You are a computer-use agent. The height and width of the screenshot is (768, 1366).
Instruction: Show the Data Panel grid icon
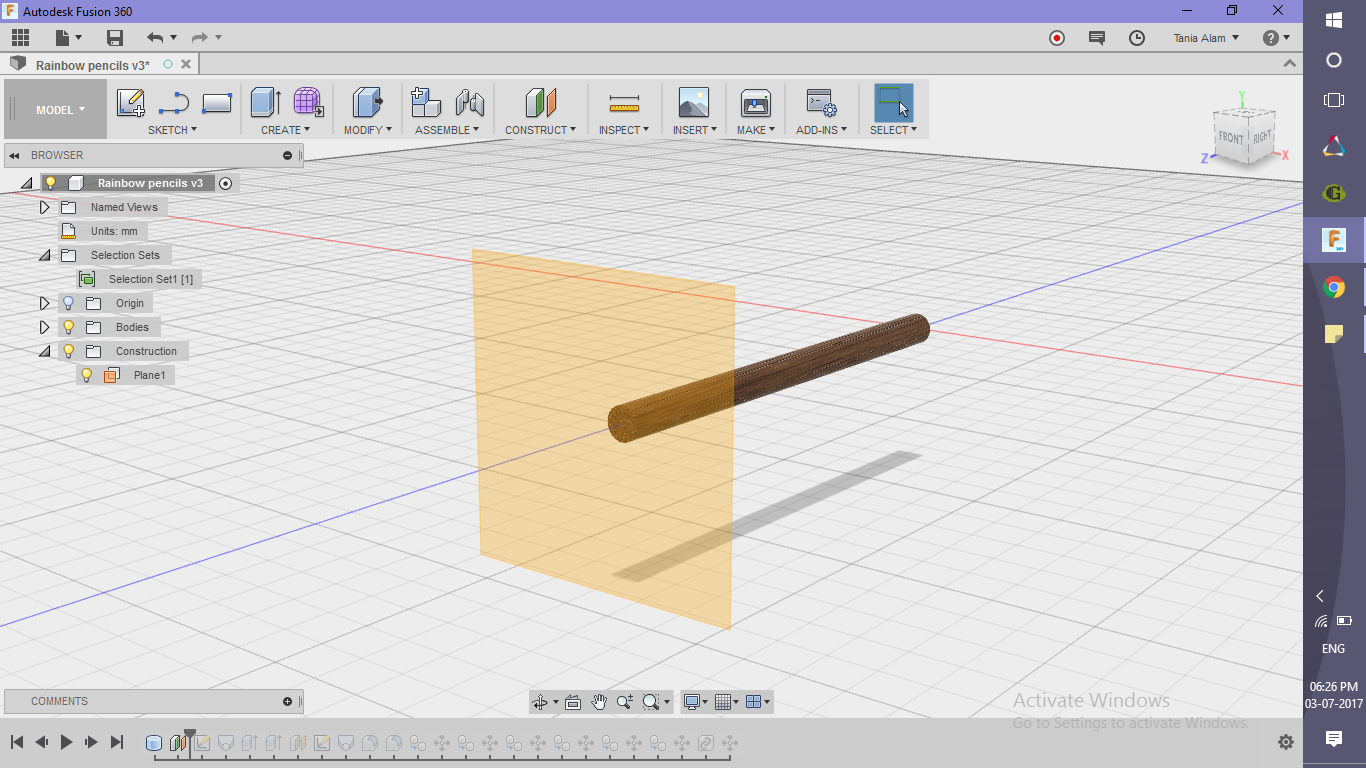coord(21,38)
